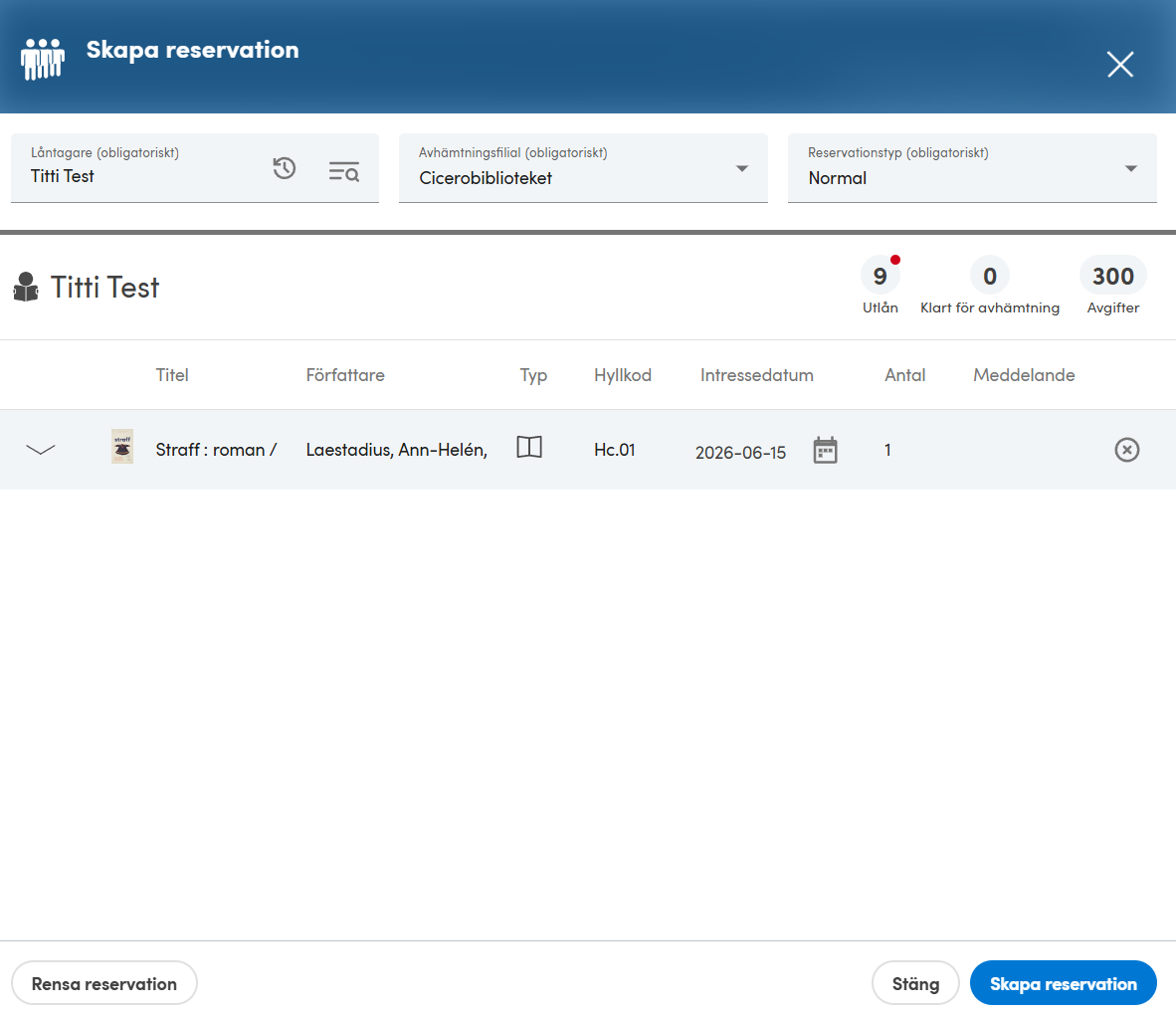Image resolution: width=1176 pixels, height=1018 pixels.
Task: Click the Hyllkod column header
Action: (x=623, y=375)
